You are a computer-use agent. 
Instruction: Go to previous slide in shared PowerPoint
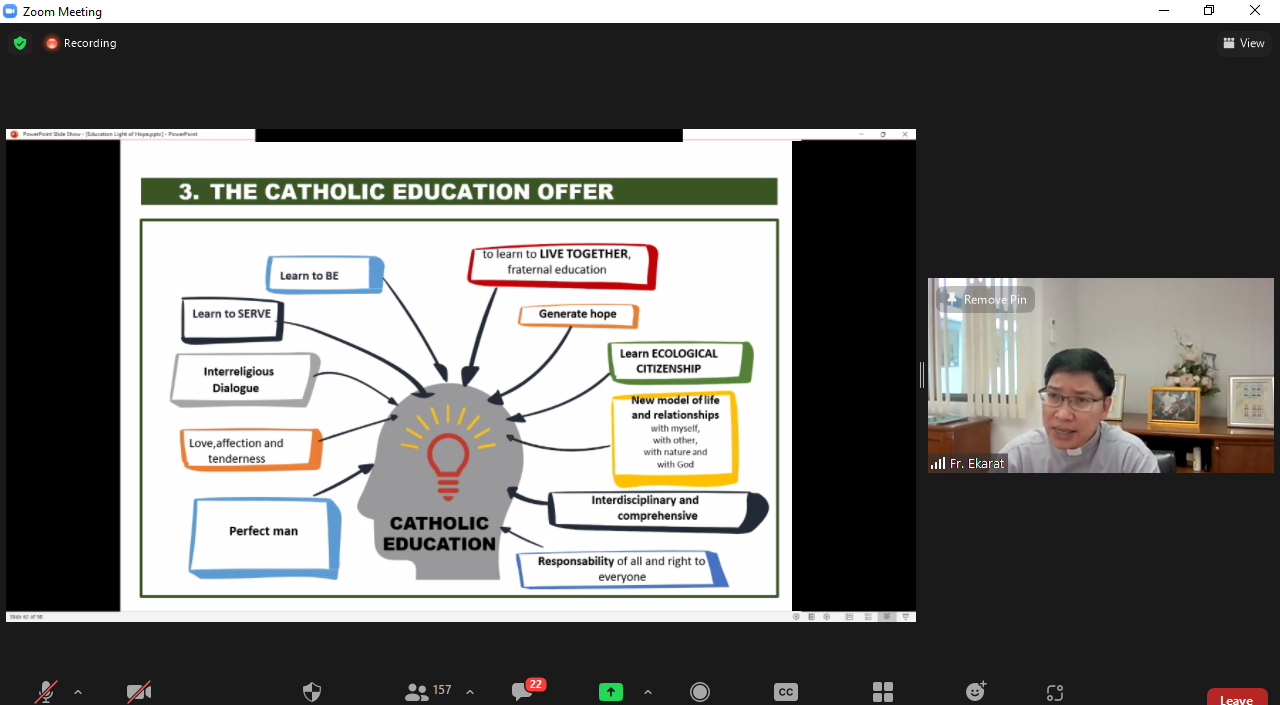797,617
